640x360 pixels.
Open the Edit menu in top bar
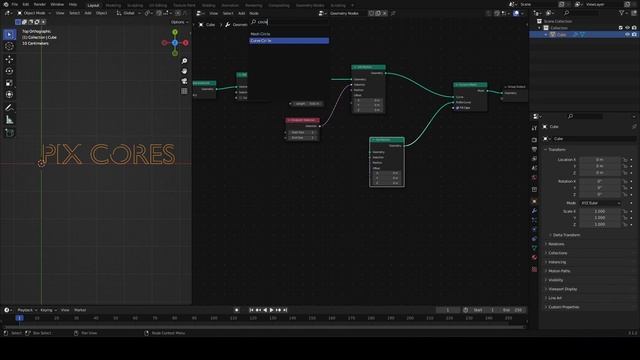pos(26,4)
